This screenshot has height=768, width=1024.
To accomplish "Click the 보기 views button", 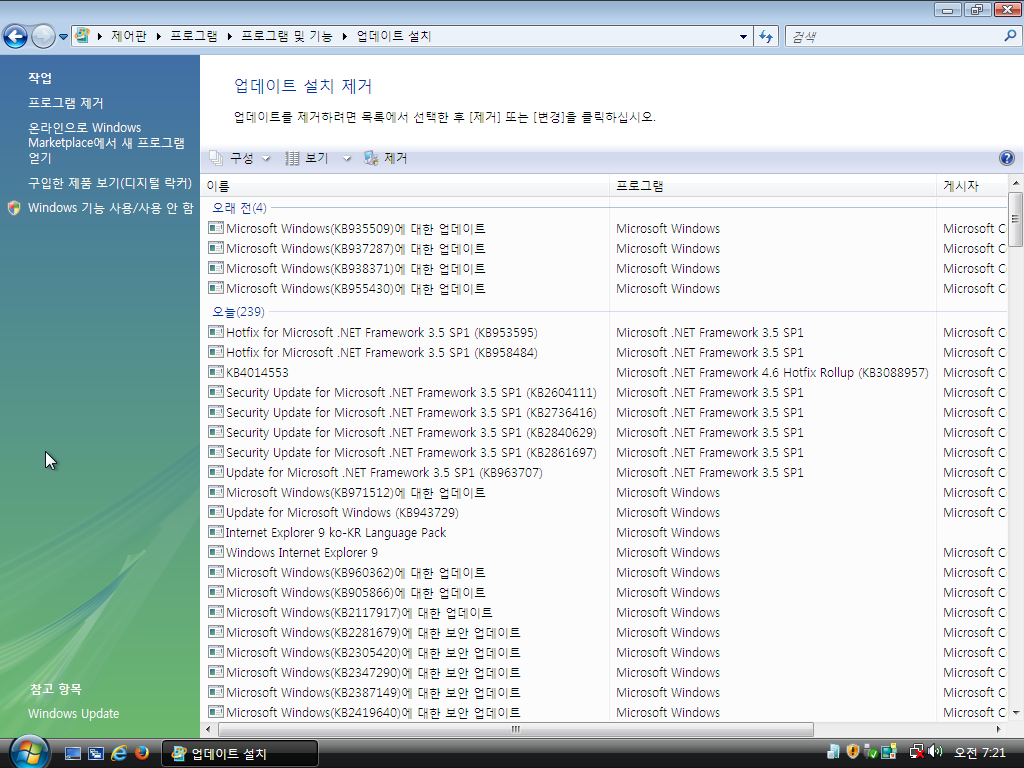I will click(x=307, y=158).
